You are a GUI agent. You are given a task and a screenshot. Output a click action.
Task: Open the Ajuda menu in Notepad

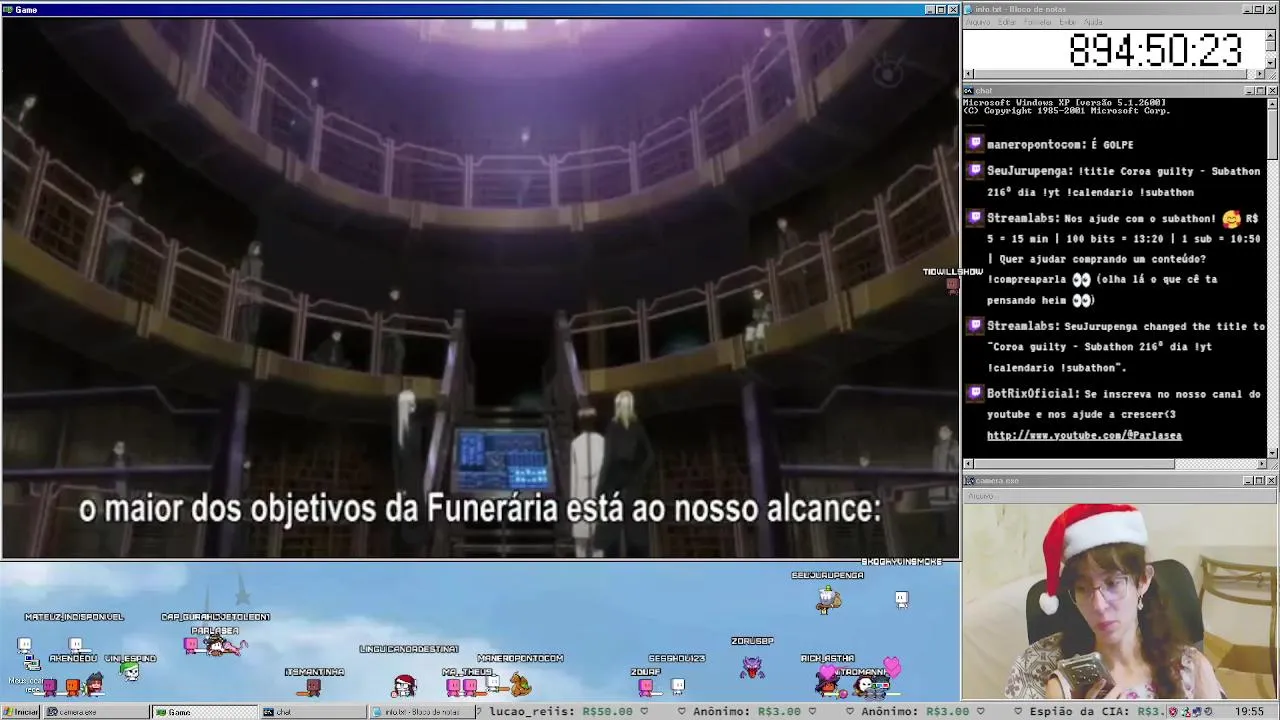tap(1094, 22)
